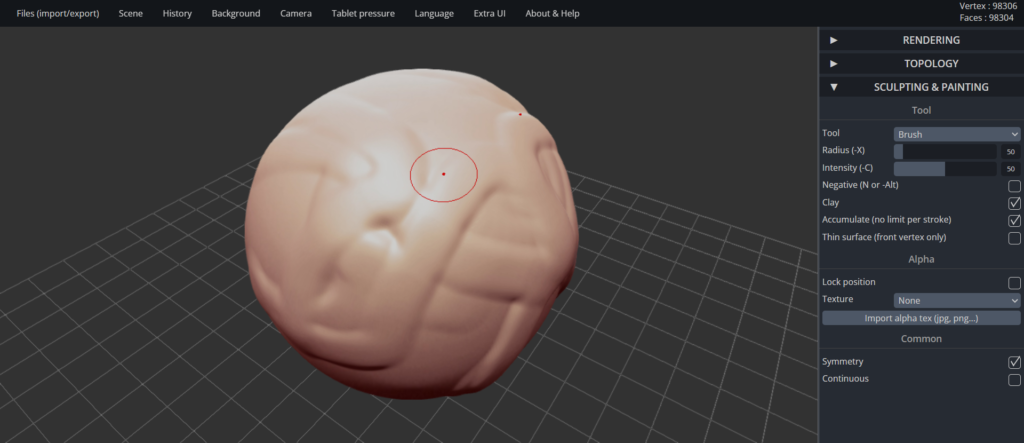Open the Tablet pressure menu
The width and height of the screenshot is (1024, 443).
click(363, 14)
